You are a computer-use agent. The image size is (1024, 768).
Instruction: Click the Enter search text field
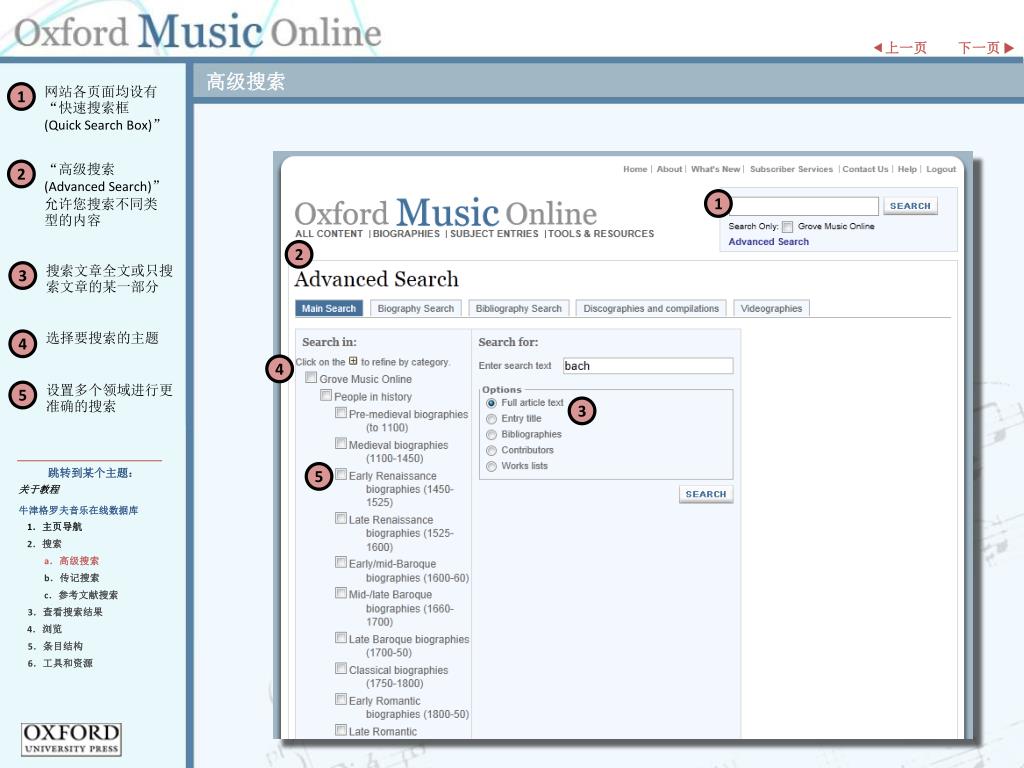point(648,366)
